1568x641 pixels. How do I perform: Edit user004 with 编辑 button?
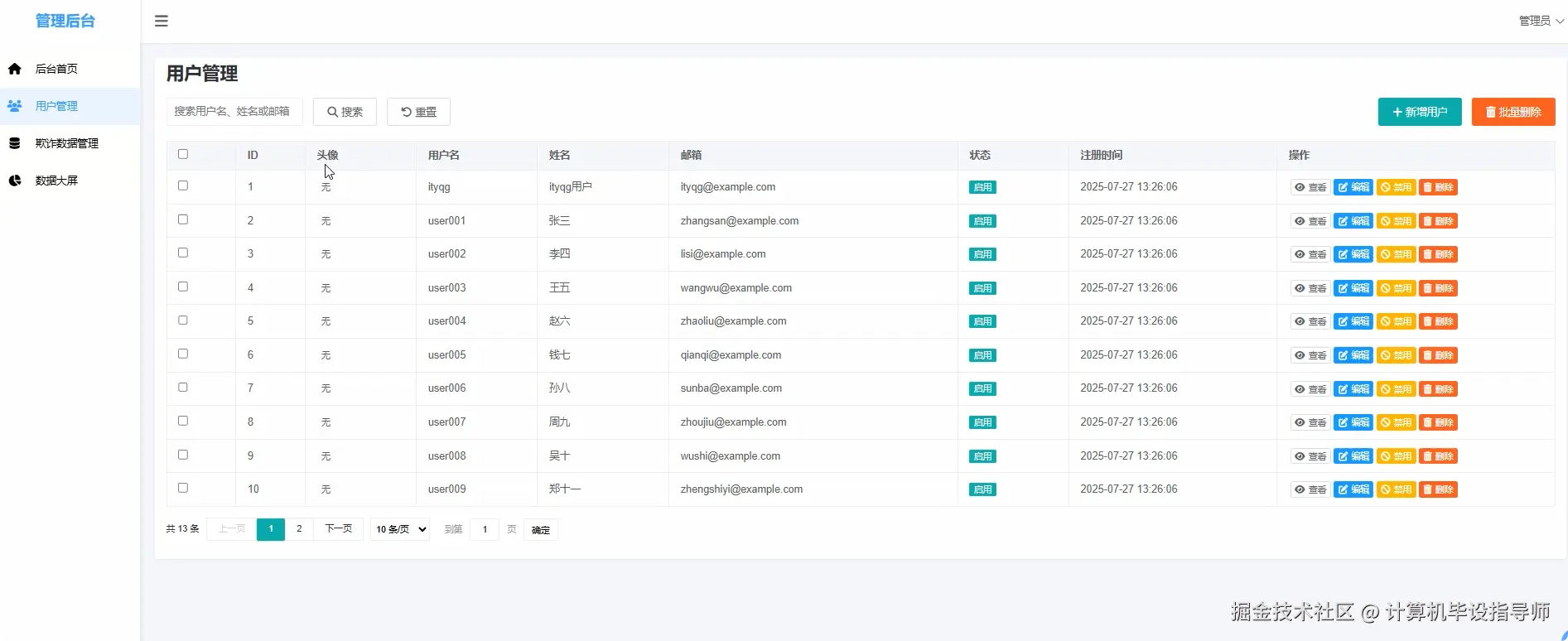tap(1353, 321)
